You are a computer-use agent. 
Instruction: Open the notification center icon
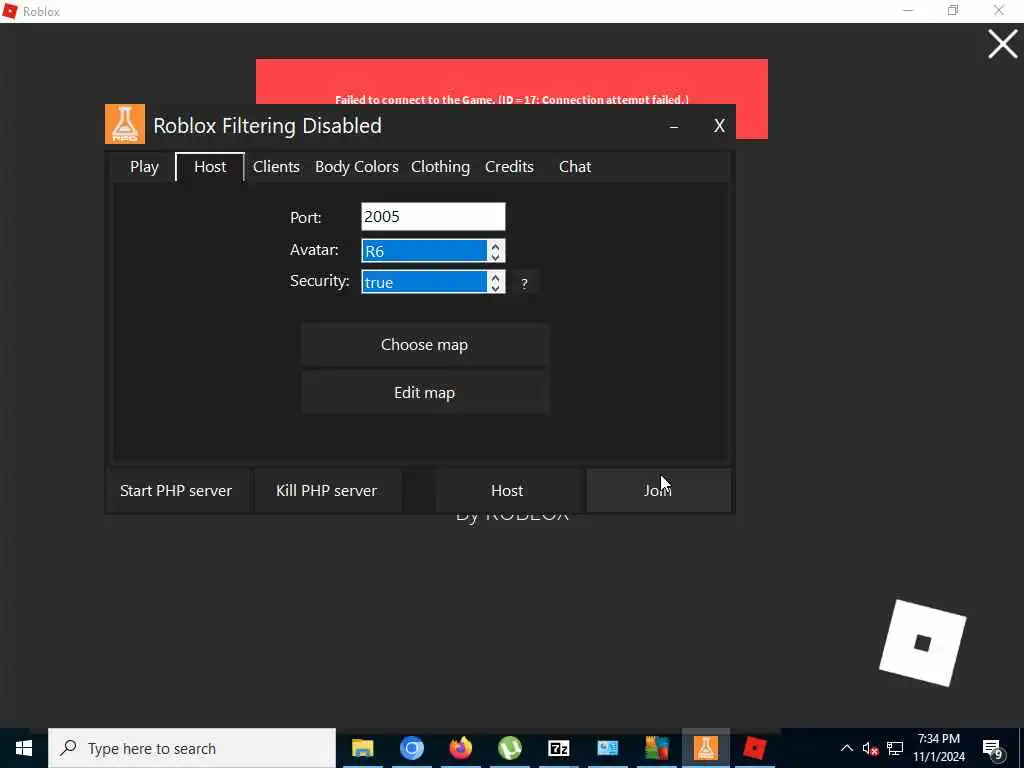[992, 750]
